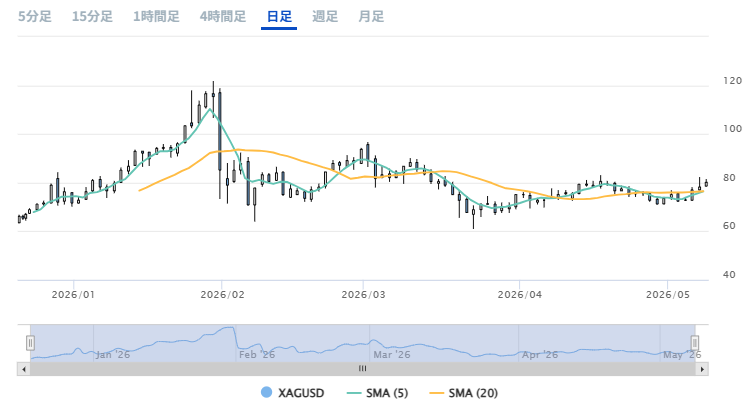The image size is (749, 409).
Task: Click the 80 price axis label
Action: pos(729,178)
